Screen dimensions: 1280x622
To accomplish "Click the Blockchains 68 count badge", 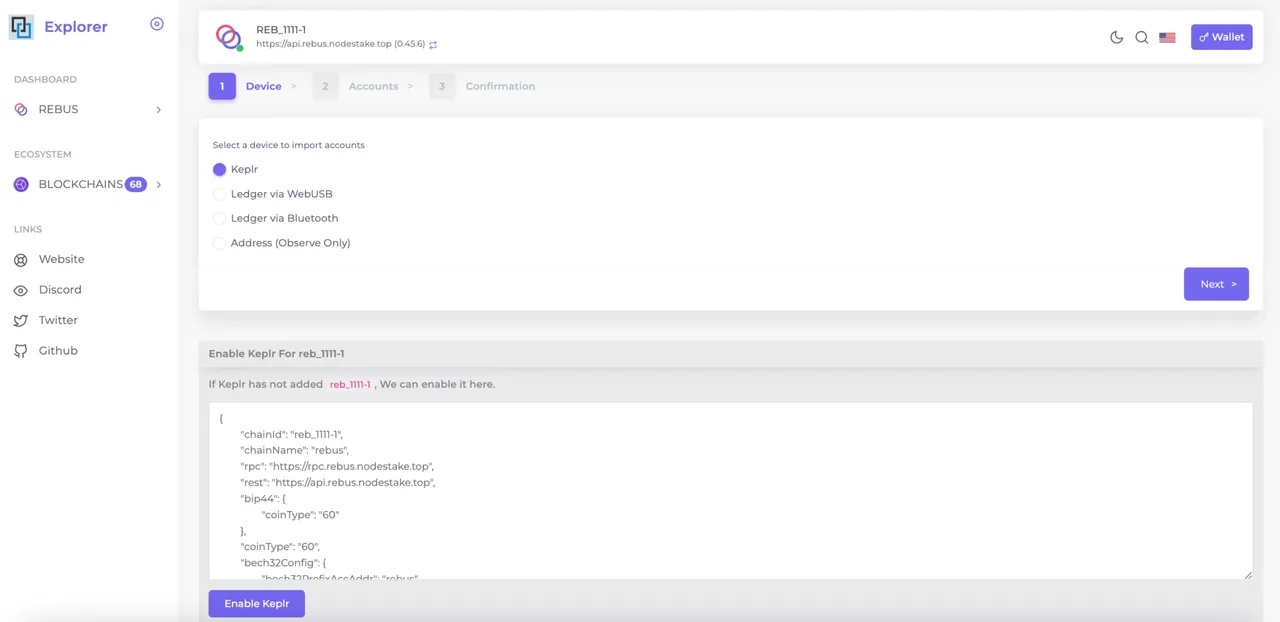I will (x=135, y=184).
